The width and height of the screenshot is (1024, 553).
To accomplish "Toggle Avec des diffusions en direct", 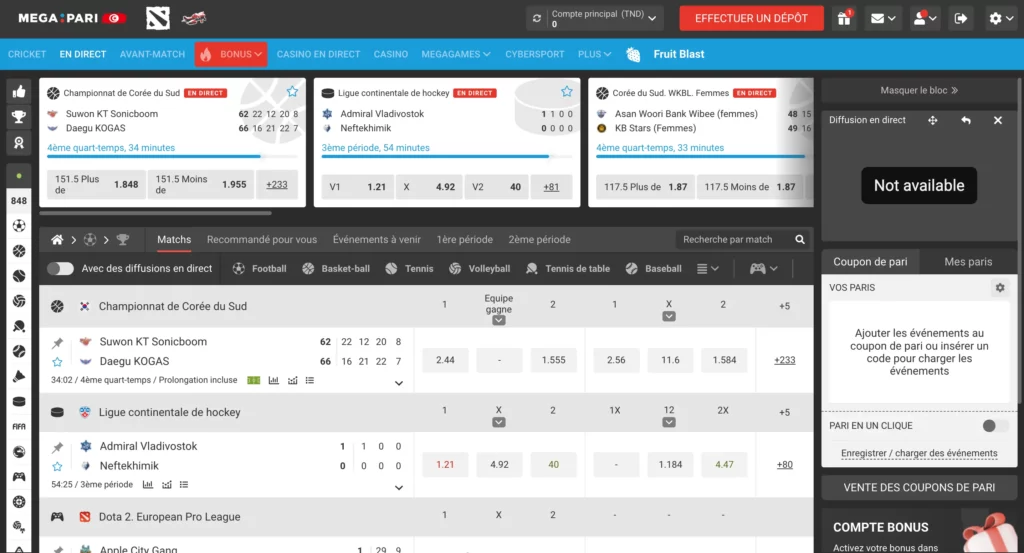I will [x=60, y=268].
